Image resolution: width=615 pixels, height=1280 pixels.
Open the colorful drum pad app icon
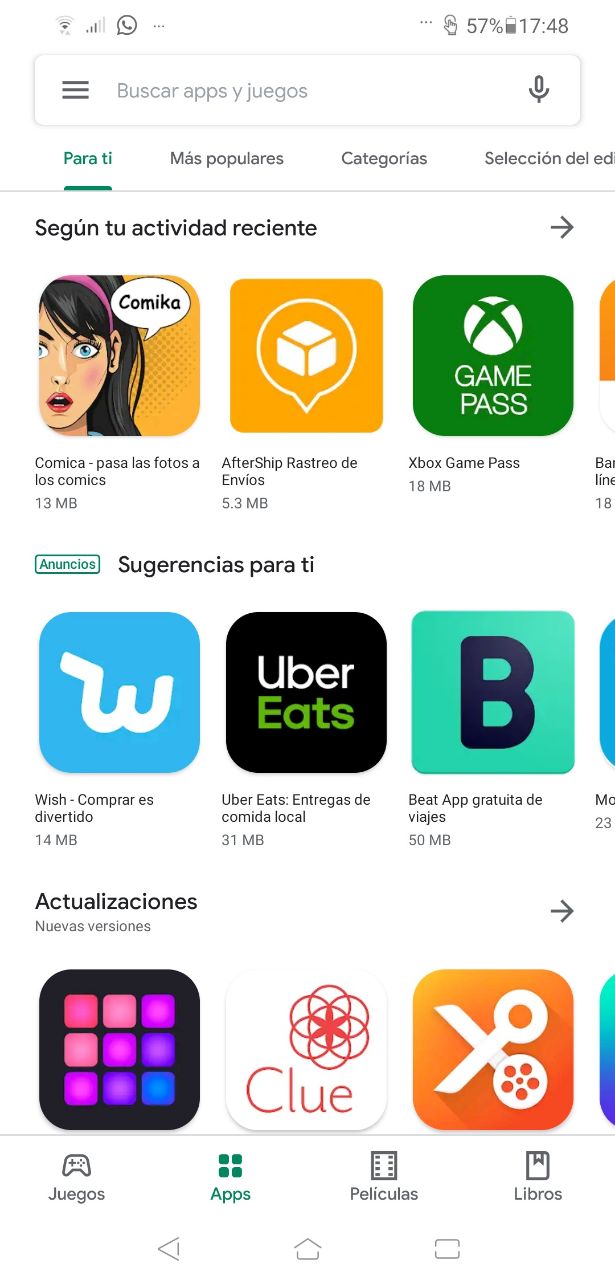point(119,1050)
